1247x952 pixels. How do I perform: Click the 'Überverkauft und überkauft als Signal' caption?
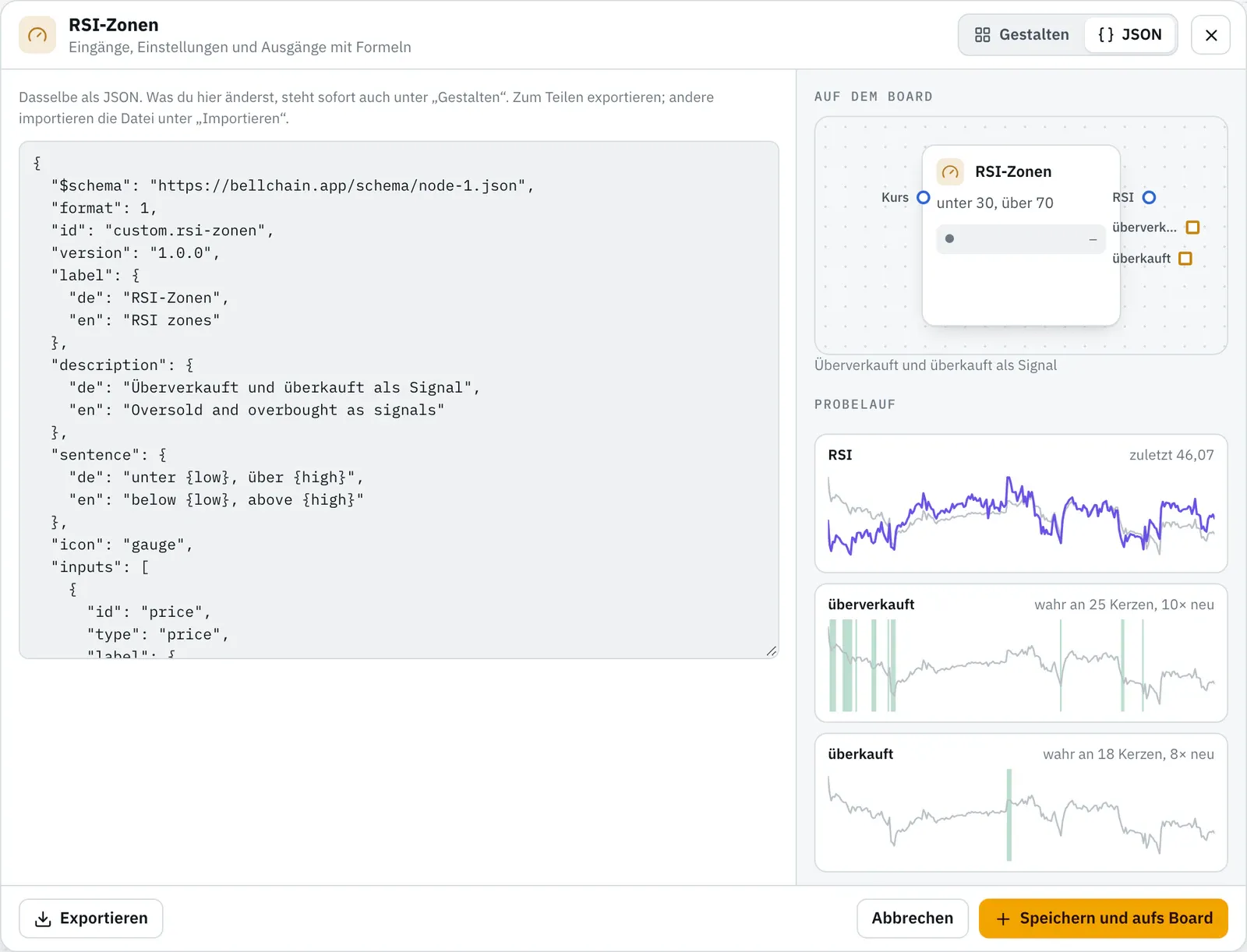[935, 365]
